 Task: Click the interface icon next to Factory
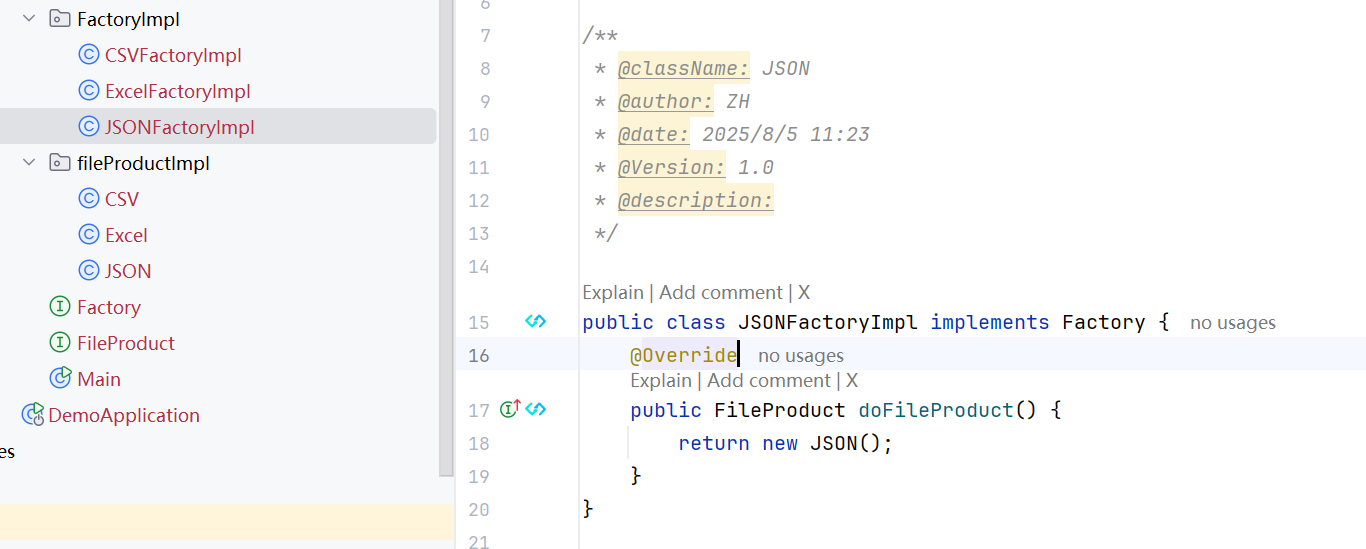[60, 307]
